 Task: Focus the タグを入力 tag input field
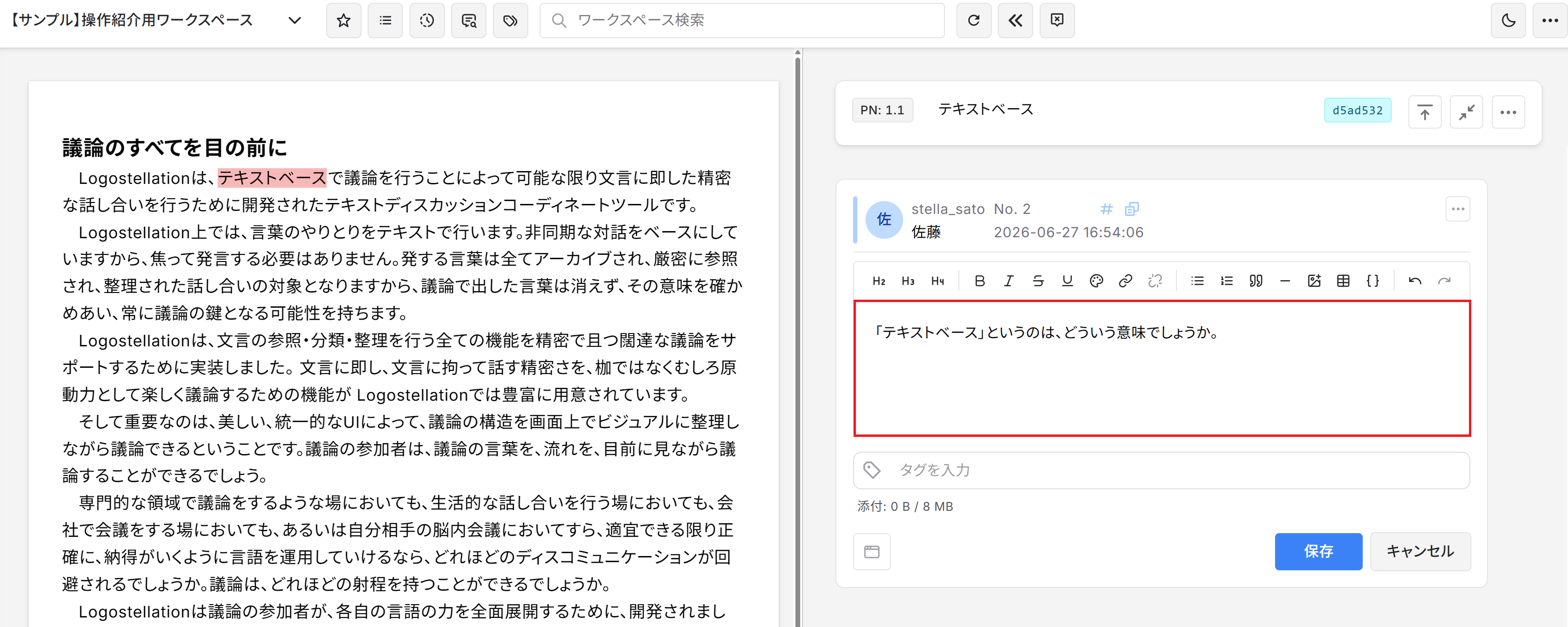pyautogui.click(x=1161, y=470)
